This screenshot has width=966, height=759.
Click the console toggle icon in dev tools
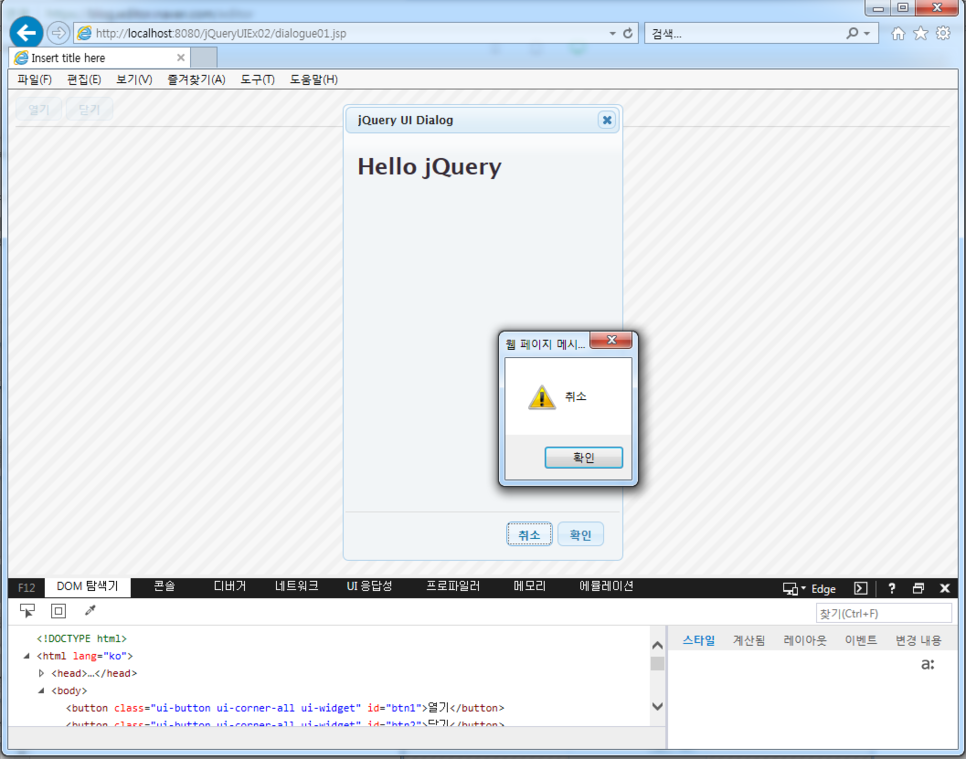[861, 588]
